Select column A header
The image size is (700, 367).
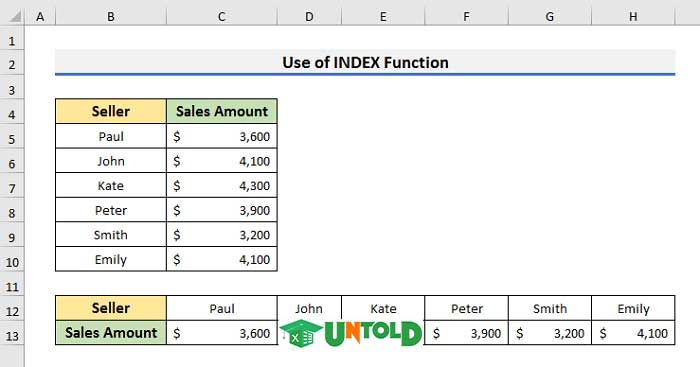(x=40, y=17)
